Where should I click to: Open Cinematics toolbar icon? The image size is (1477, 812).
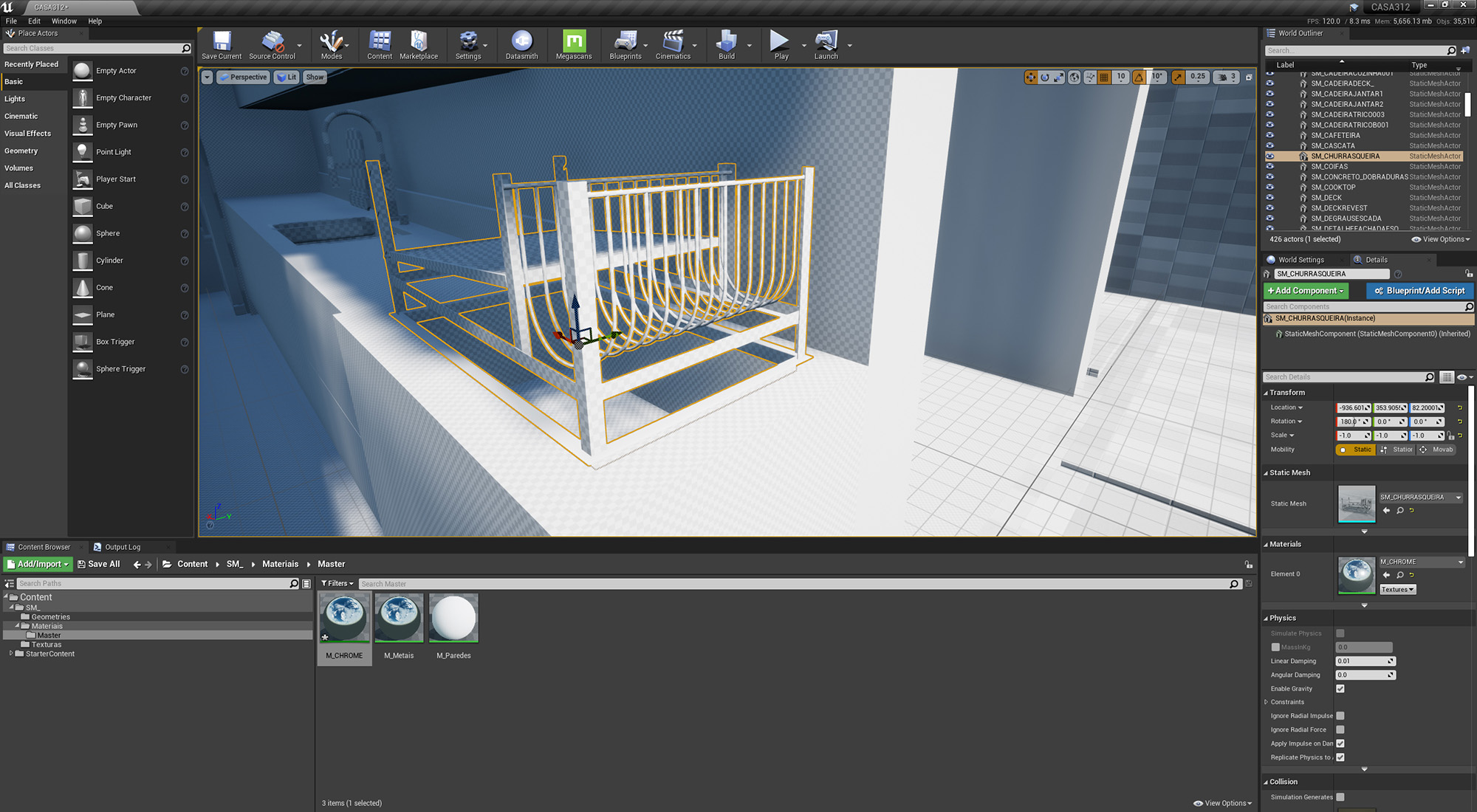click(x=673, y=45)
